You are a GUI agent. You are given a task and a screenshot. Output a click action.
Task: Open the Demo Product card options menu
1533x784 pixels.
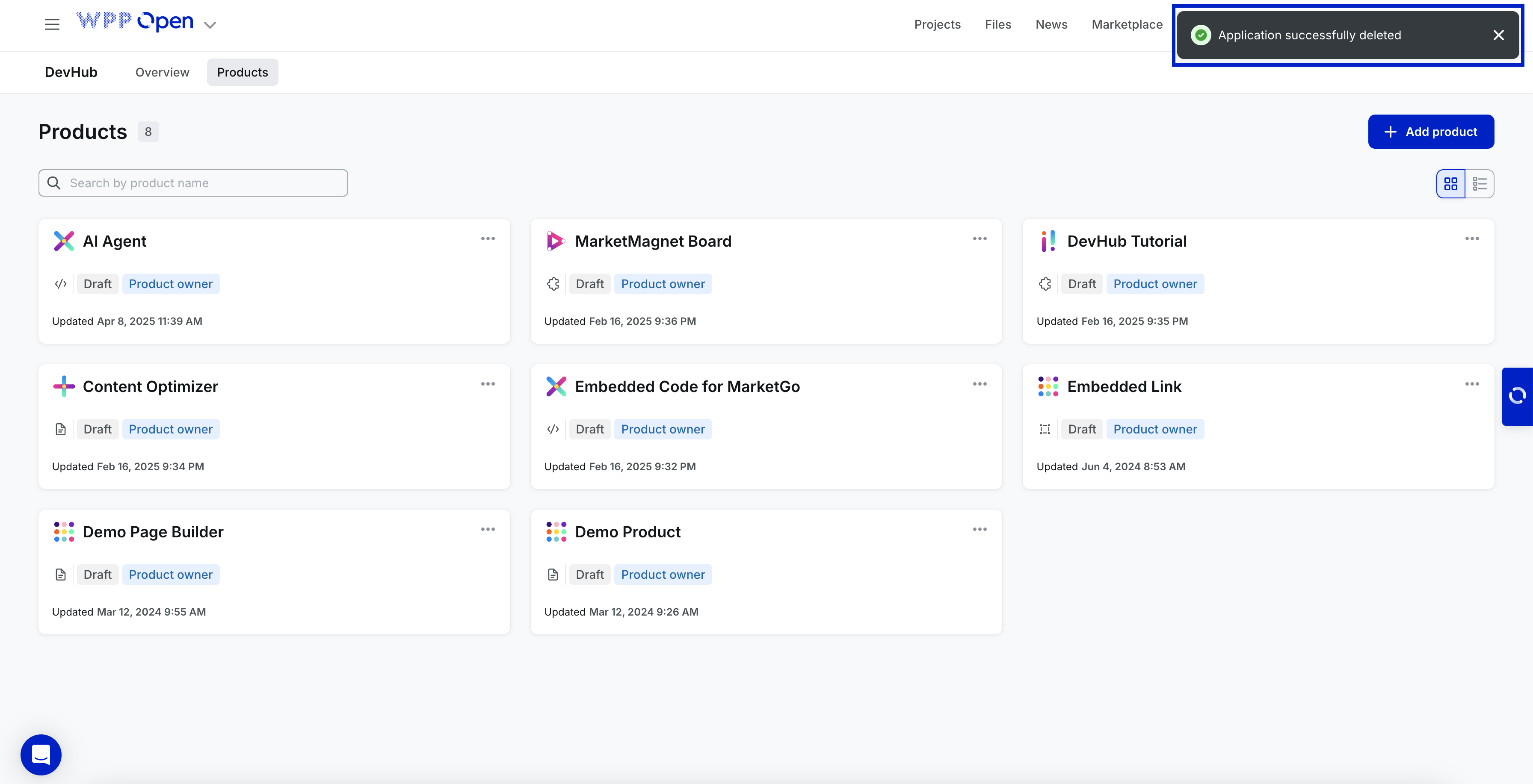point(980,529)
